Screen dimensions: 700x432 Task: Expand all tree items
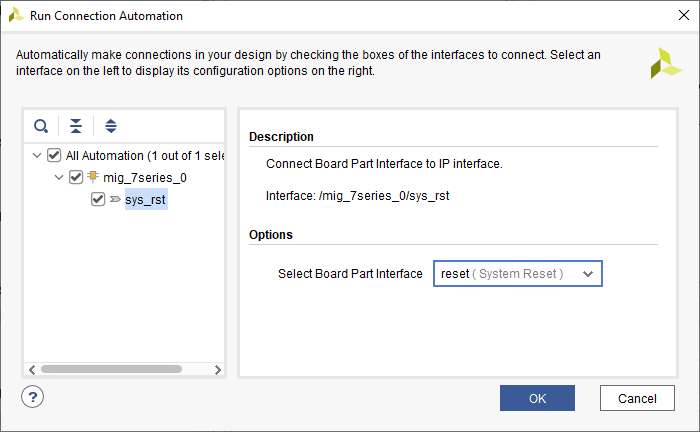[111, 126]
